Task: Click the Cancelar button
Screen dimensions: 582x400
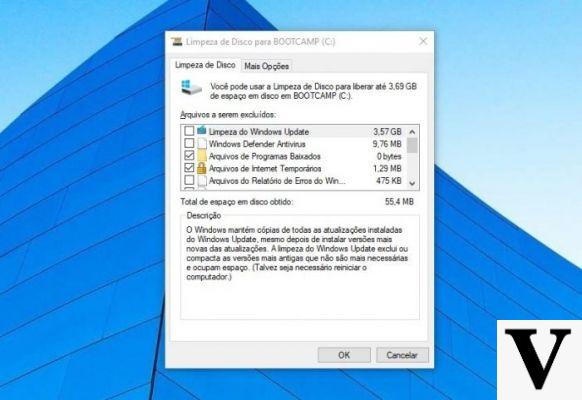Action: (x=402, y=355)
